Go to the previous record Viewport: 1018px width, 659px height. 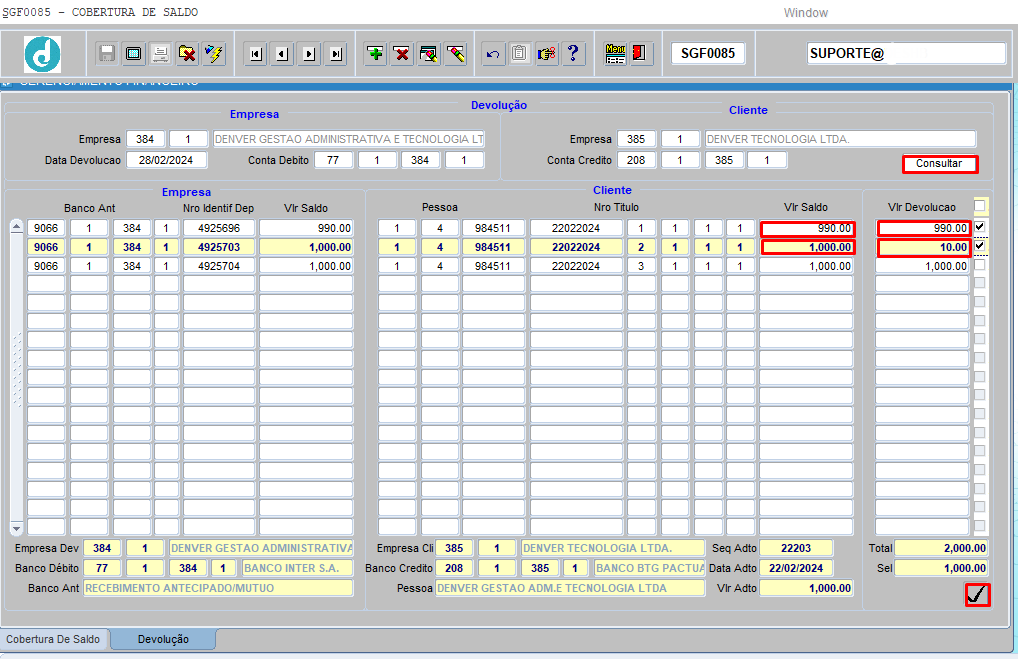(282, 54)
